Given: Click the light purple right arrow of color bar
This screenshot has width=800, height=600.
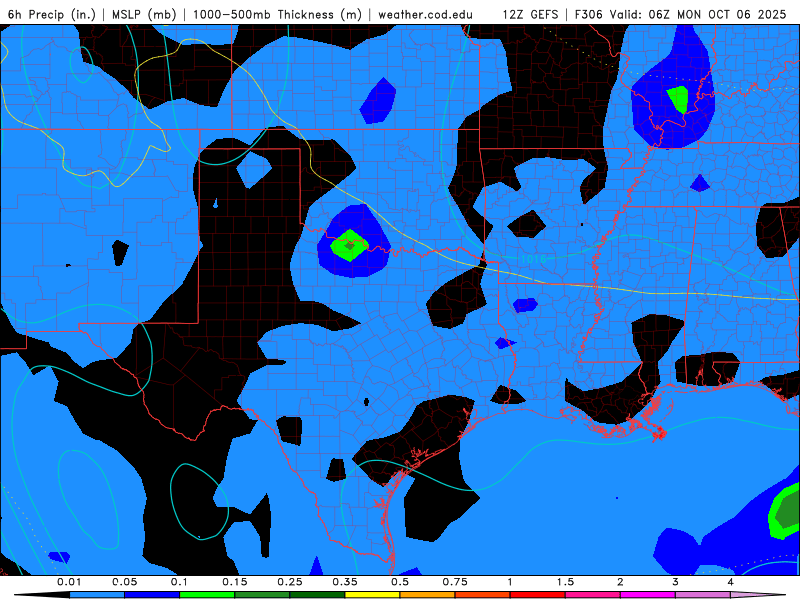Looking at the screenshot, I should point(758,595).
